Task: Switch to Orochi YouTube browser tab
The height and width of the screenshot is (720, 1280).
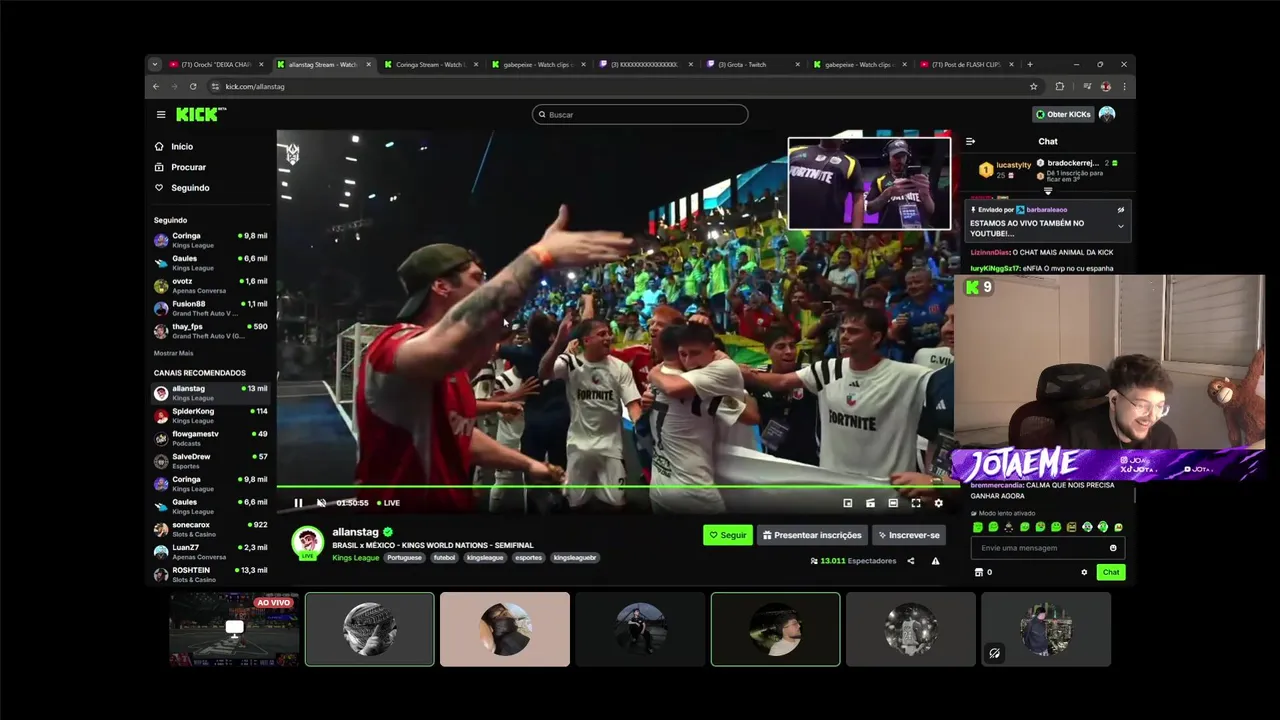Action: (x=216, y=64)
